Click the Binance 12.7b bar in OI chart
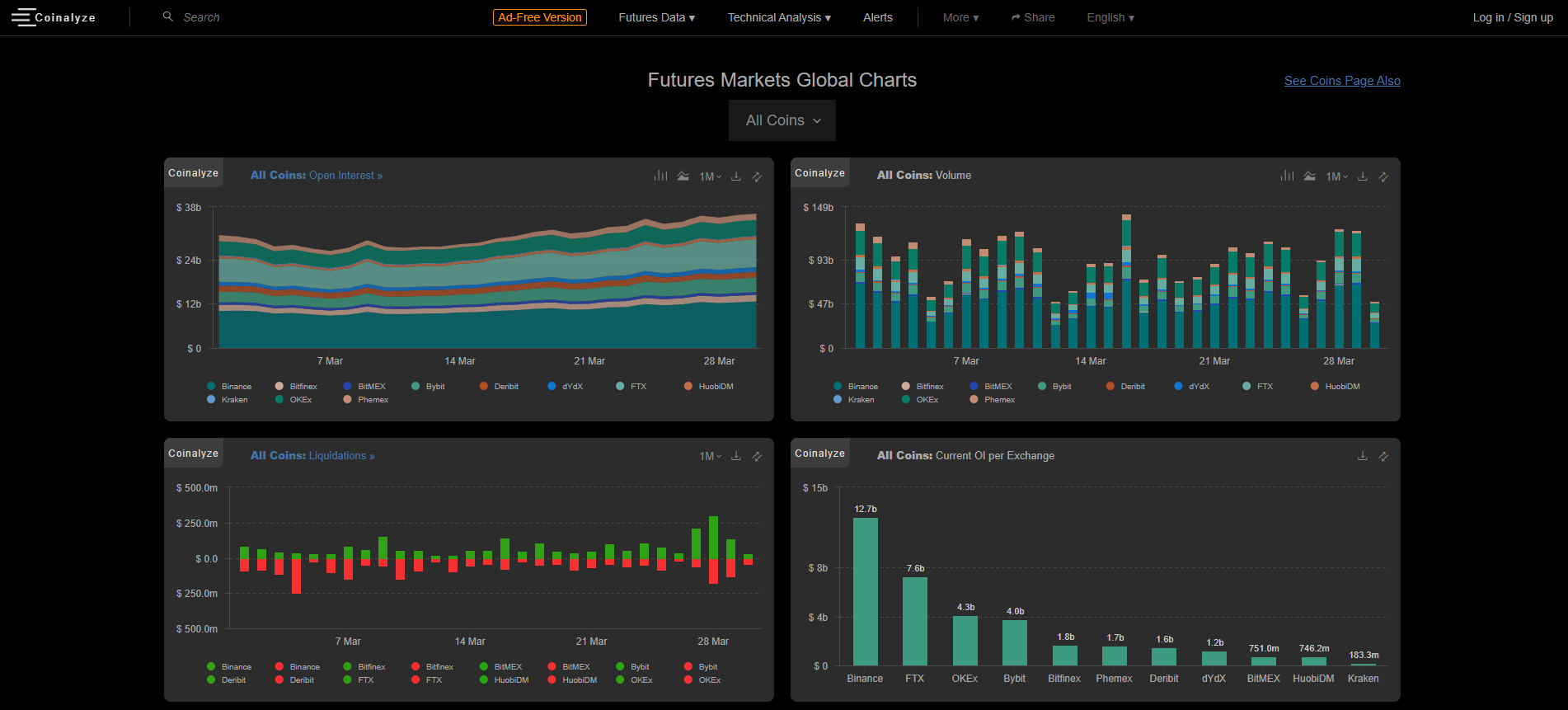1568x710 pixels. click(865, 591)
